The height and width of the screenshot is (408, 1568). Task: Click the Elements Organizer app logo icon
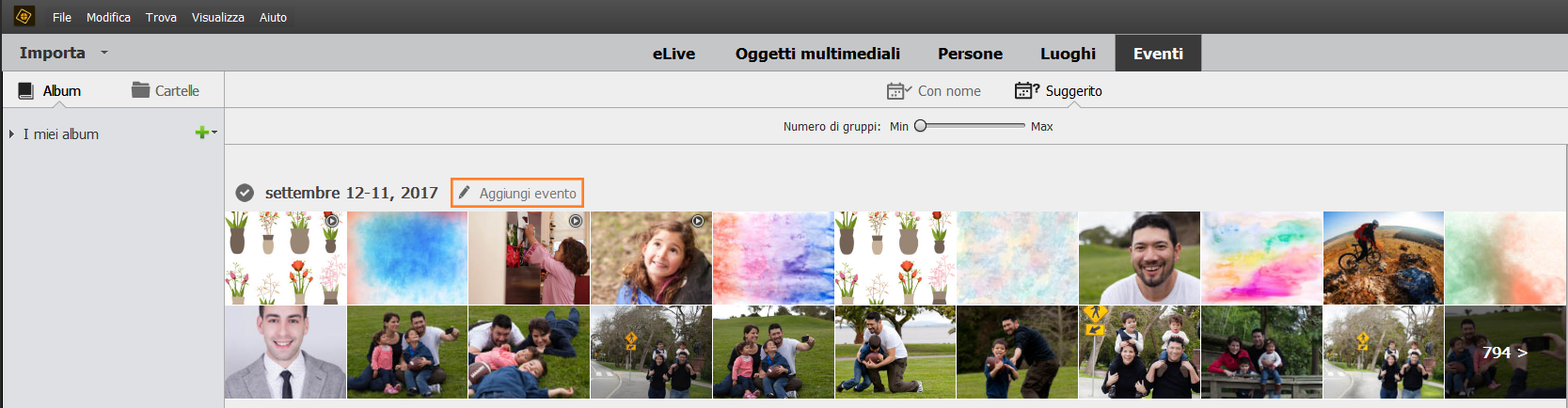pos(24,16)
